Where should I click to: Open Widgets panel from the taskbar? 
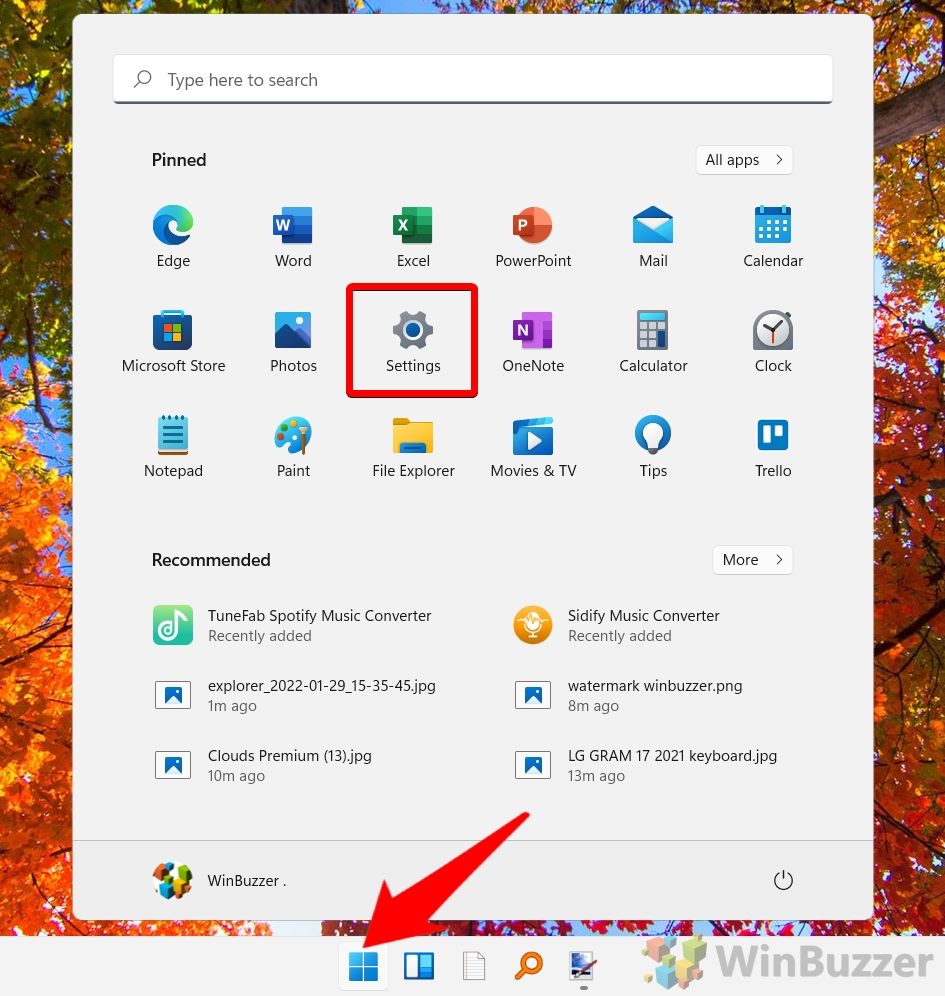point(419,966)
